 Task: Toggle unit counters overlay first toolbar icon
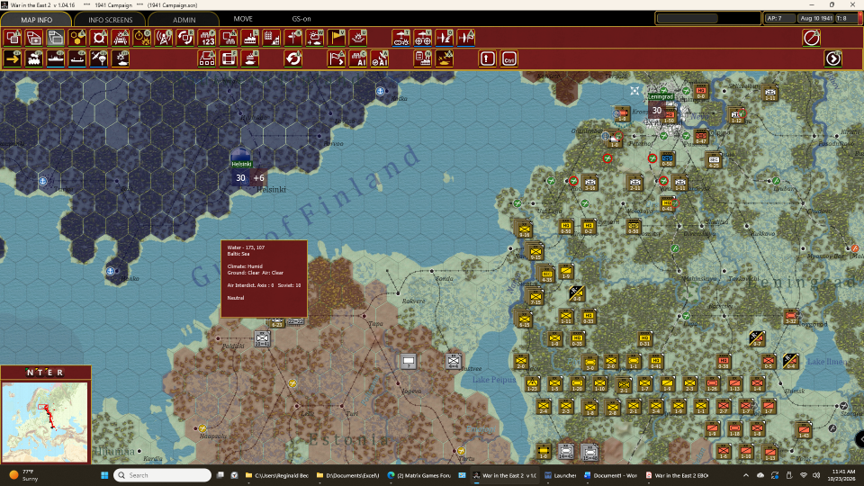(x=12, y=37)
